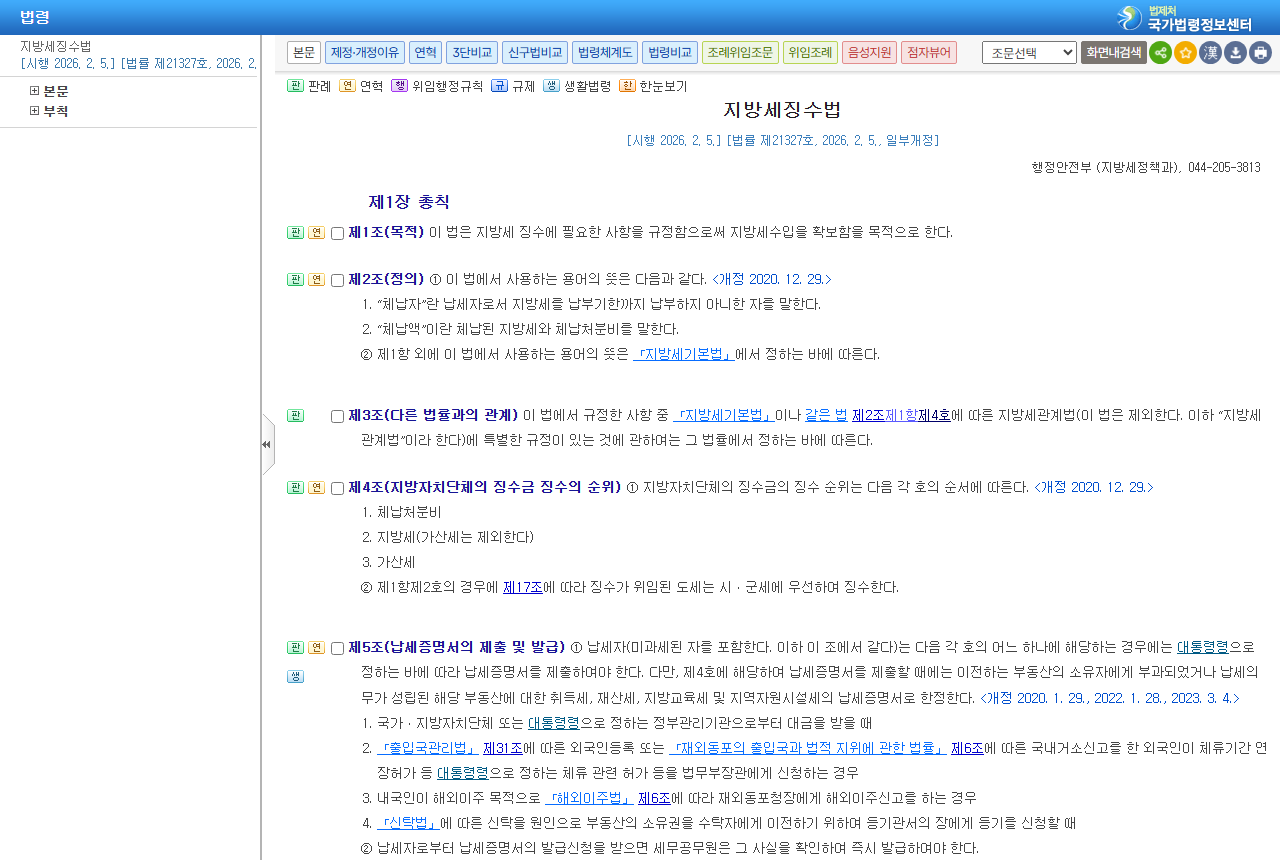This screenshot has width=1280, height=860.
Task: Open the 법령체계도 tab
Action: pos(604,53)
